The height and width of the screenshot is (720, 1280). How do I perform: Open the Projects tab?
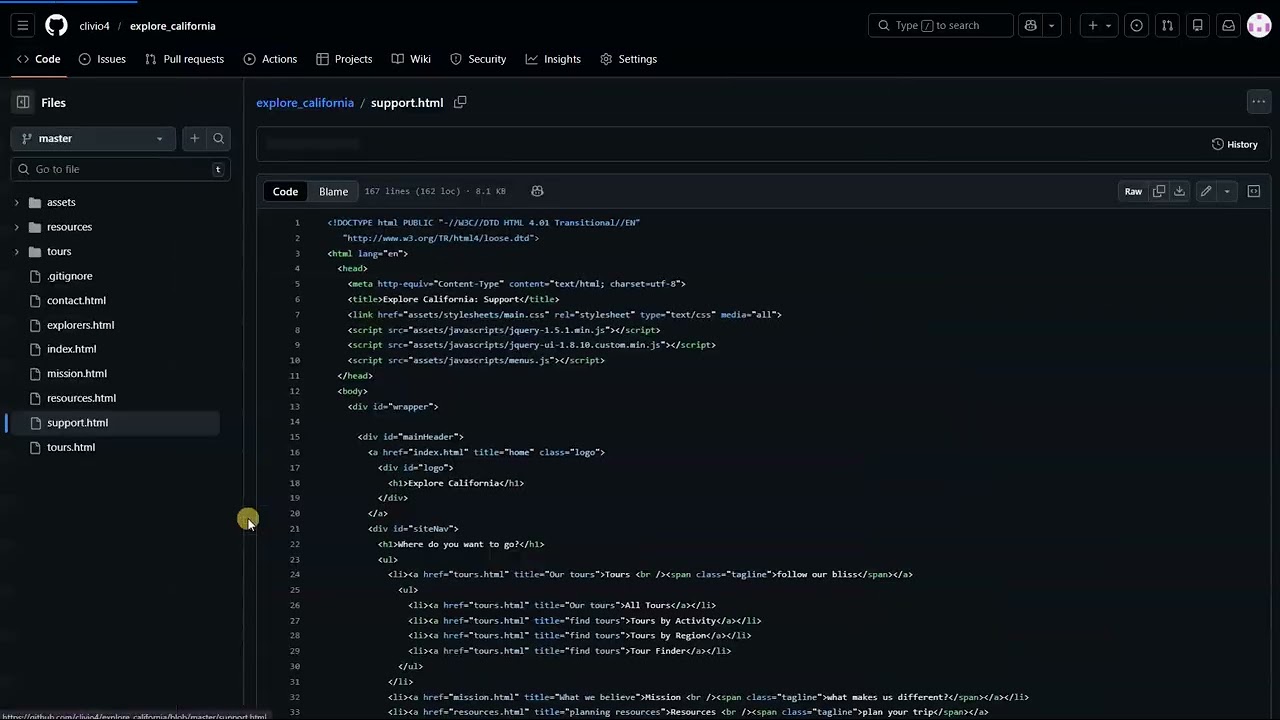click(344, 59)
